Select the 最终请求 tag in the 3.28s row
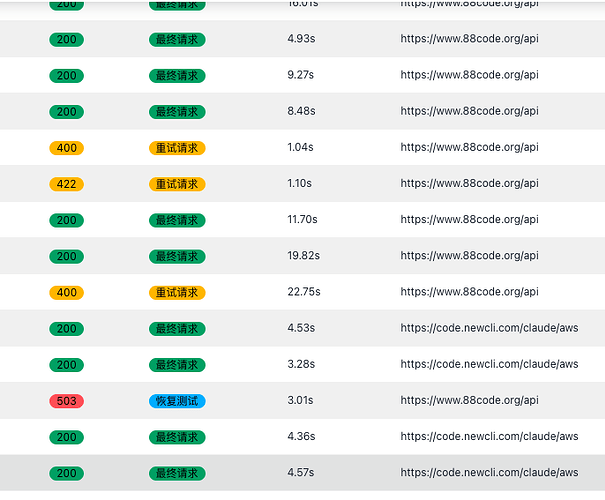The width and height of the screenshot is (605, 500). [x=177, y=365]
